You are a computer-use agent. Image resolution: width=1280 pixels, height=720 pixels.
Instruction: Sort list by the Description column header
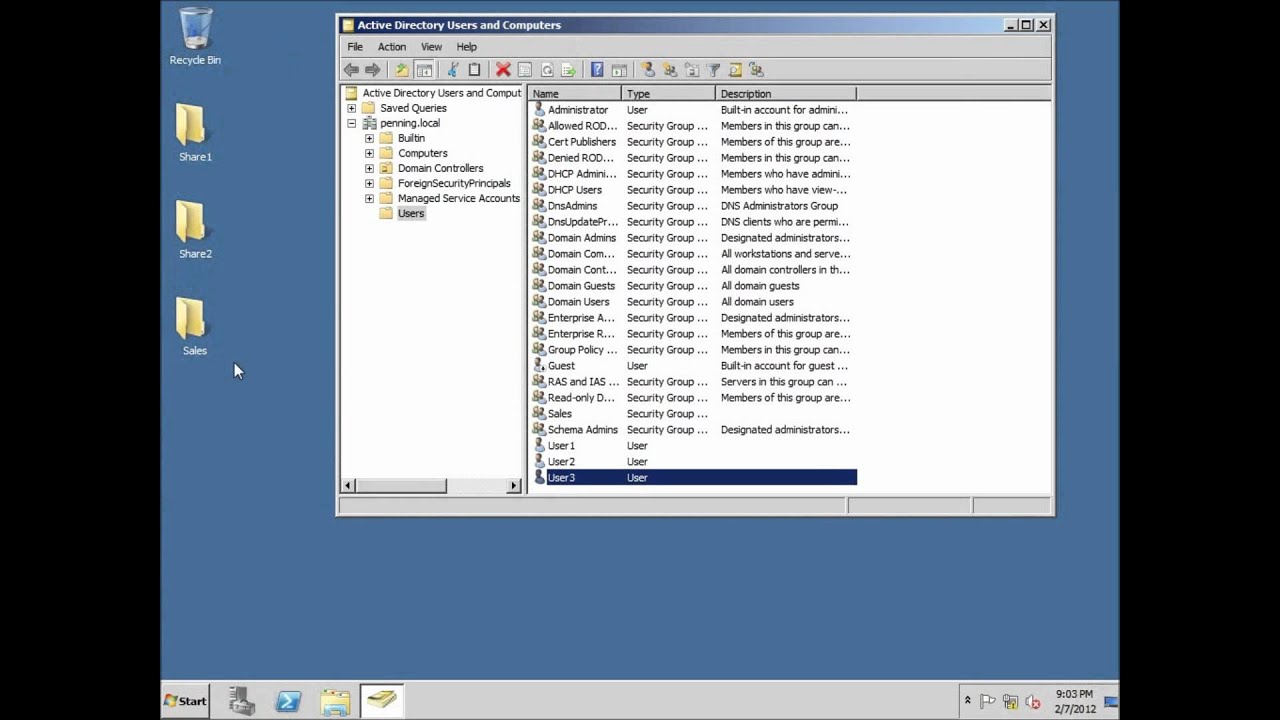coord(785,94)
